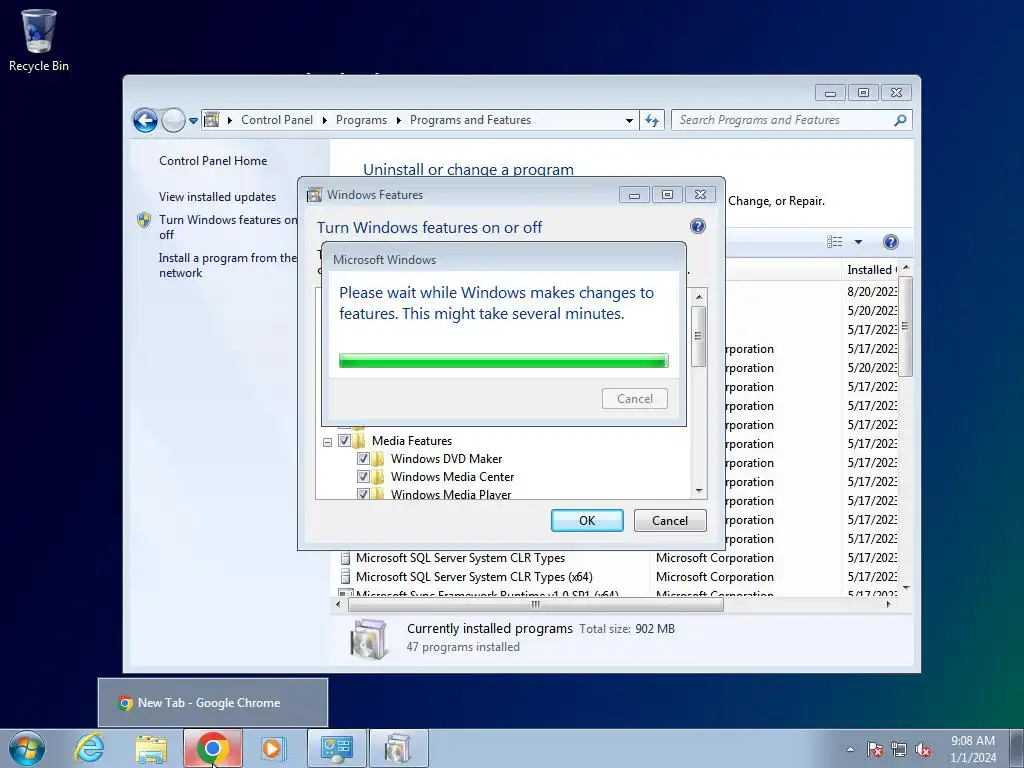This screenshot has width=1024, height=768.
Task: Click help icon in Windows Features dialog
Action: click(x=697, y=226)
